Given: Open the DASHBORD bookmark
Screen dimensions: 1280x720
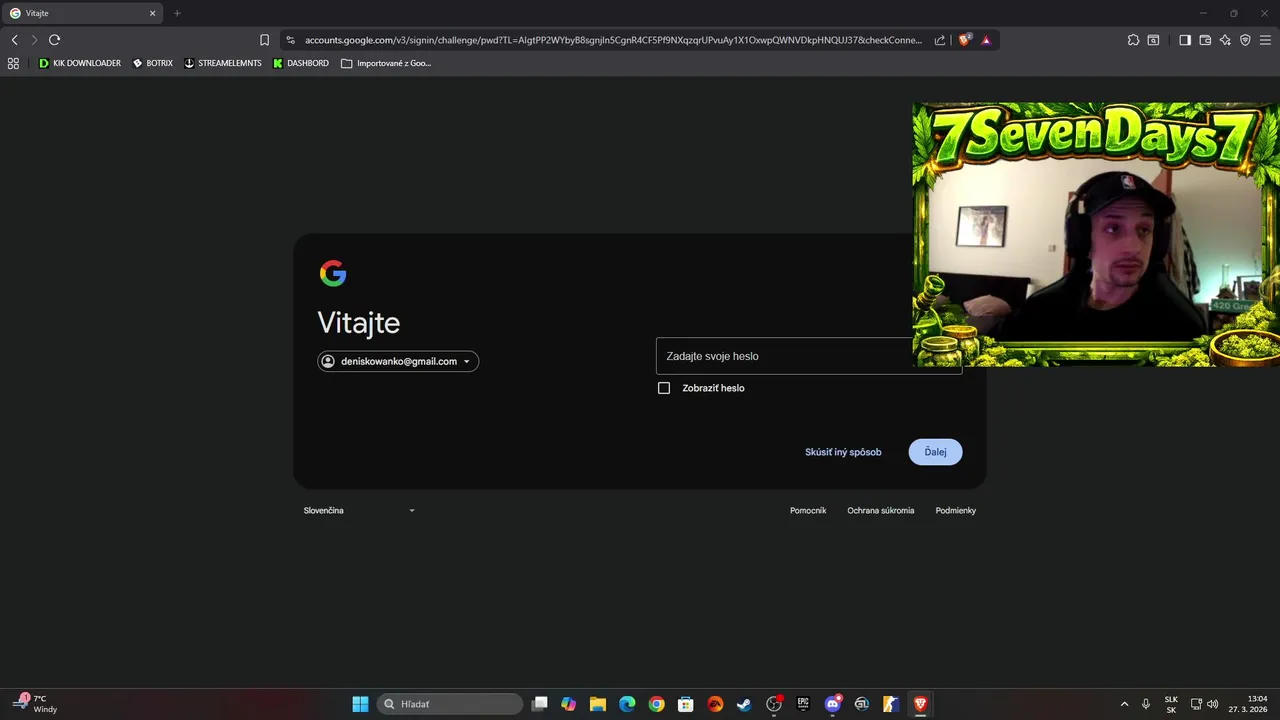Looking at the screenshot, I should pyautogui.click(x=300, y=63).
